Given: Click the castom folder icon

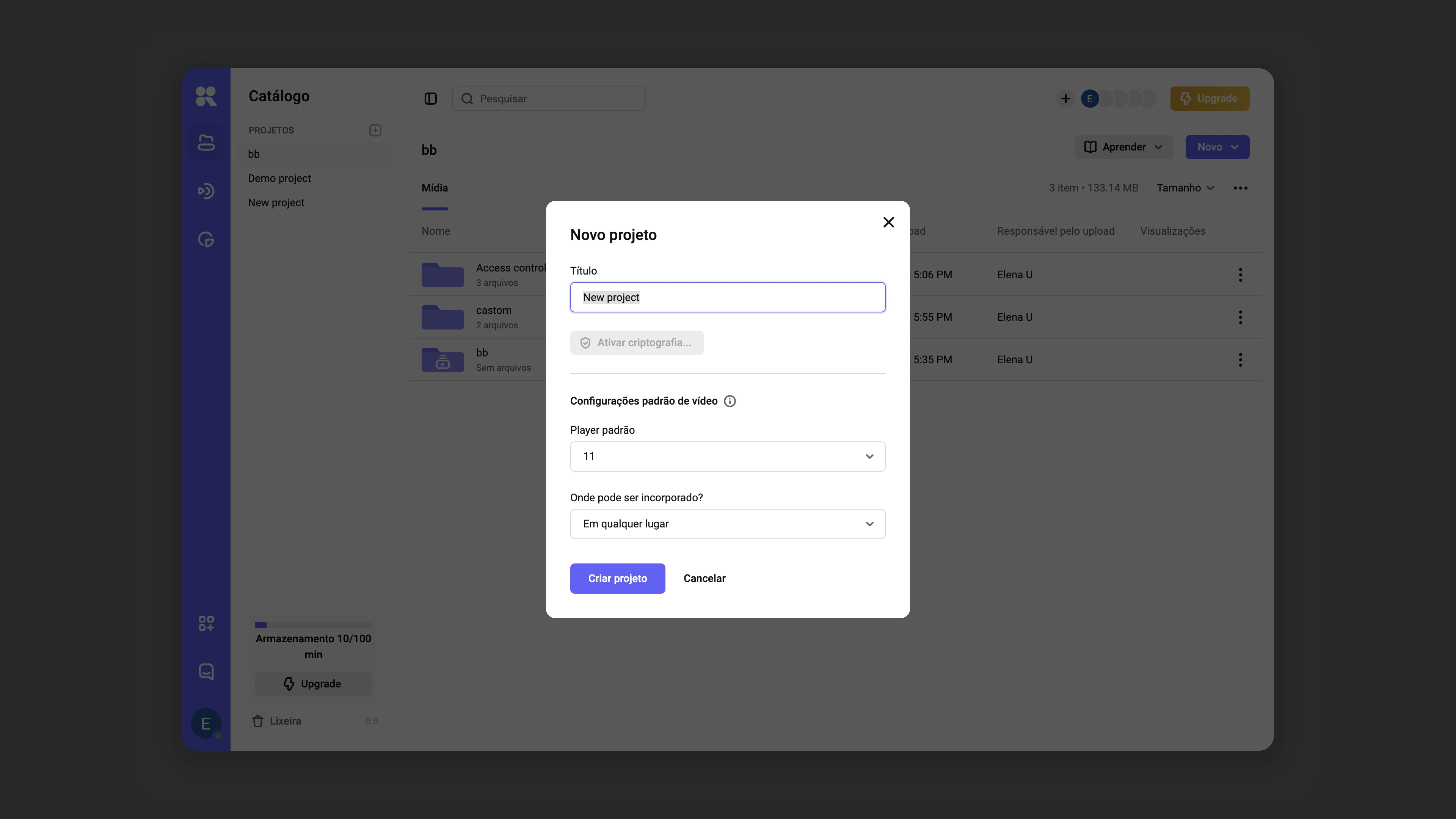Looking at the screenshot, I should pos(442,317).
